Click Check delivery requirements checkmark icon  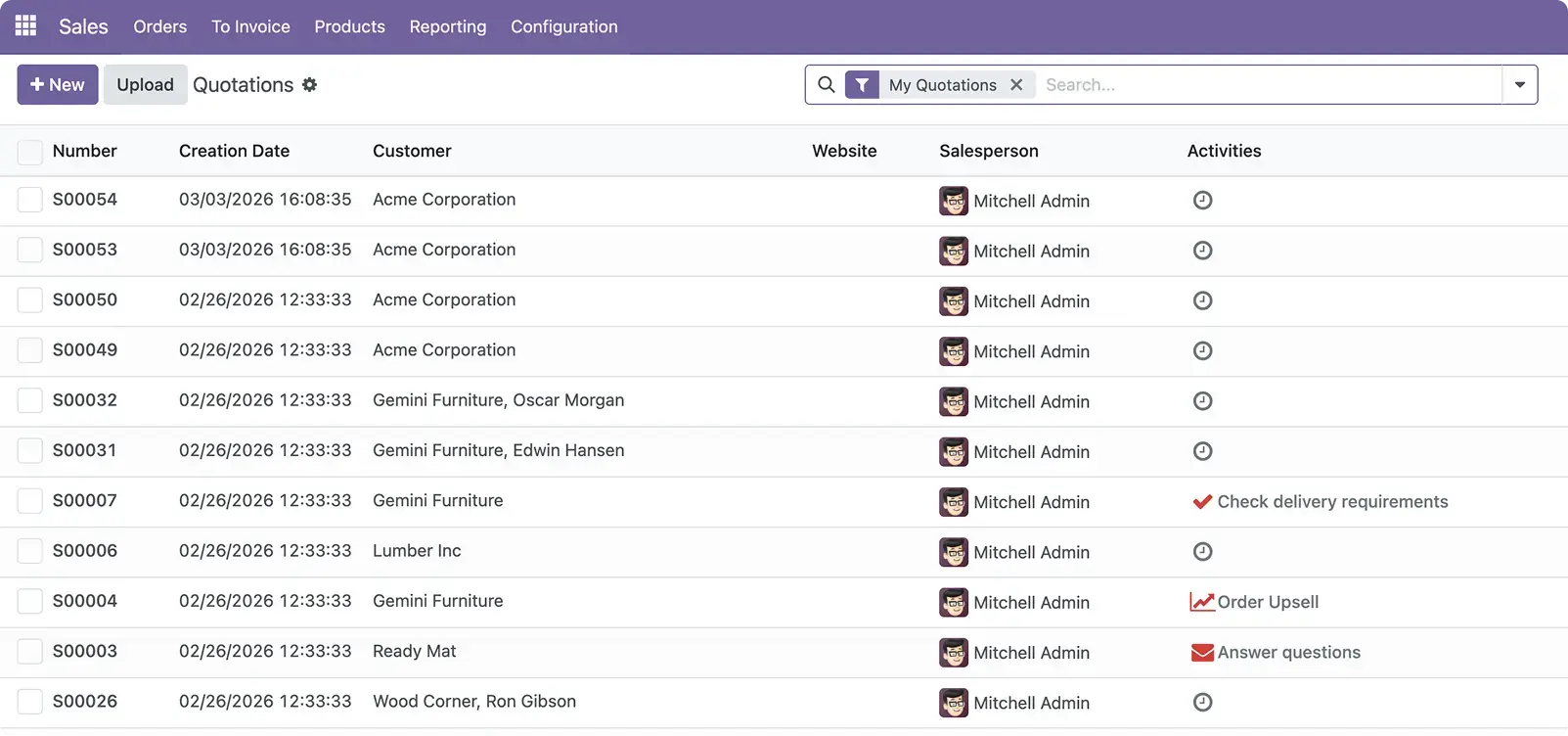tap(1201, 502)
